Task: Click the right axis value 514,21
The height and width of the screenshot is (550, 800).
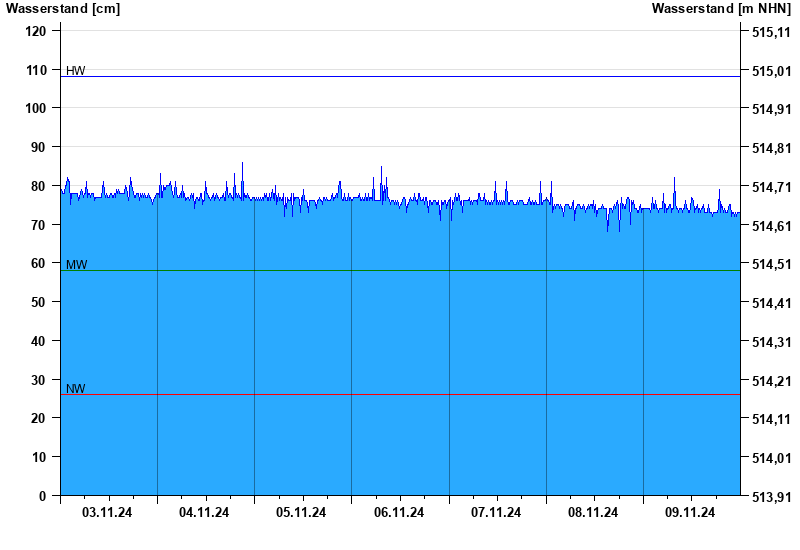Action: (771, 381)
